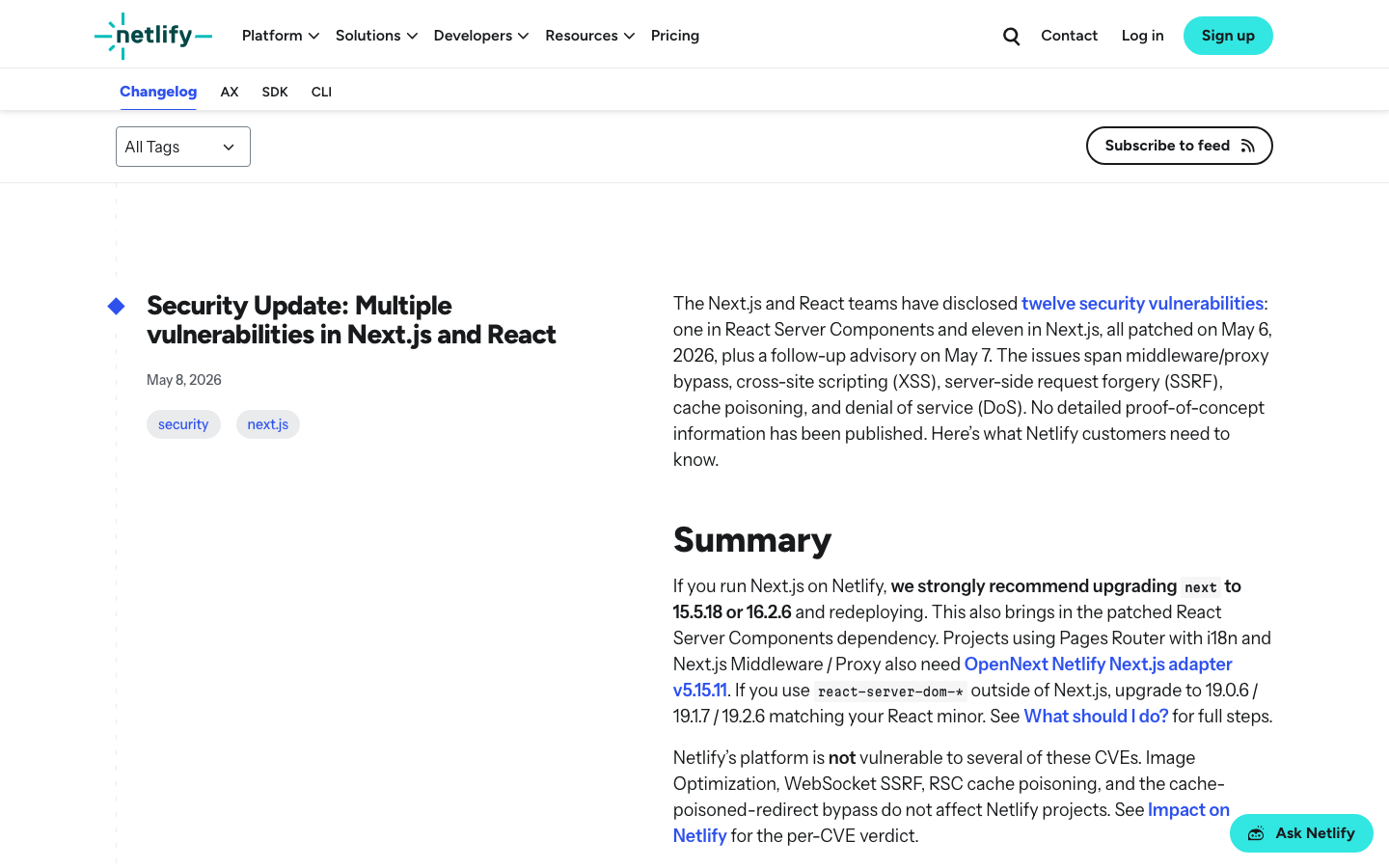Open the All Tags dropdown
Viewport: 1389px width, 868px height.
[x=183, y=147]
